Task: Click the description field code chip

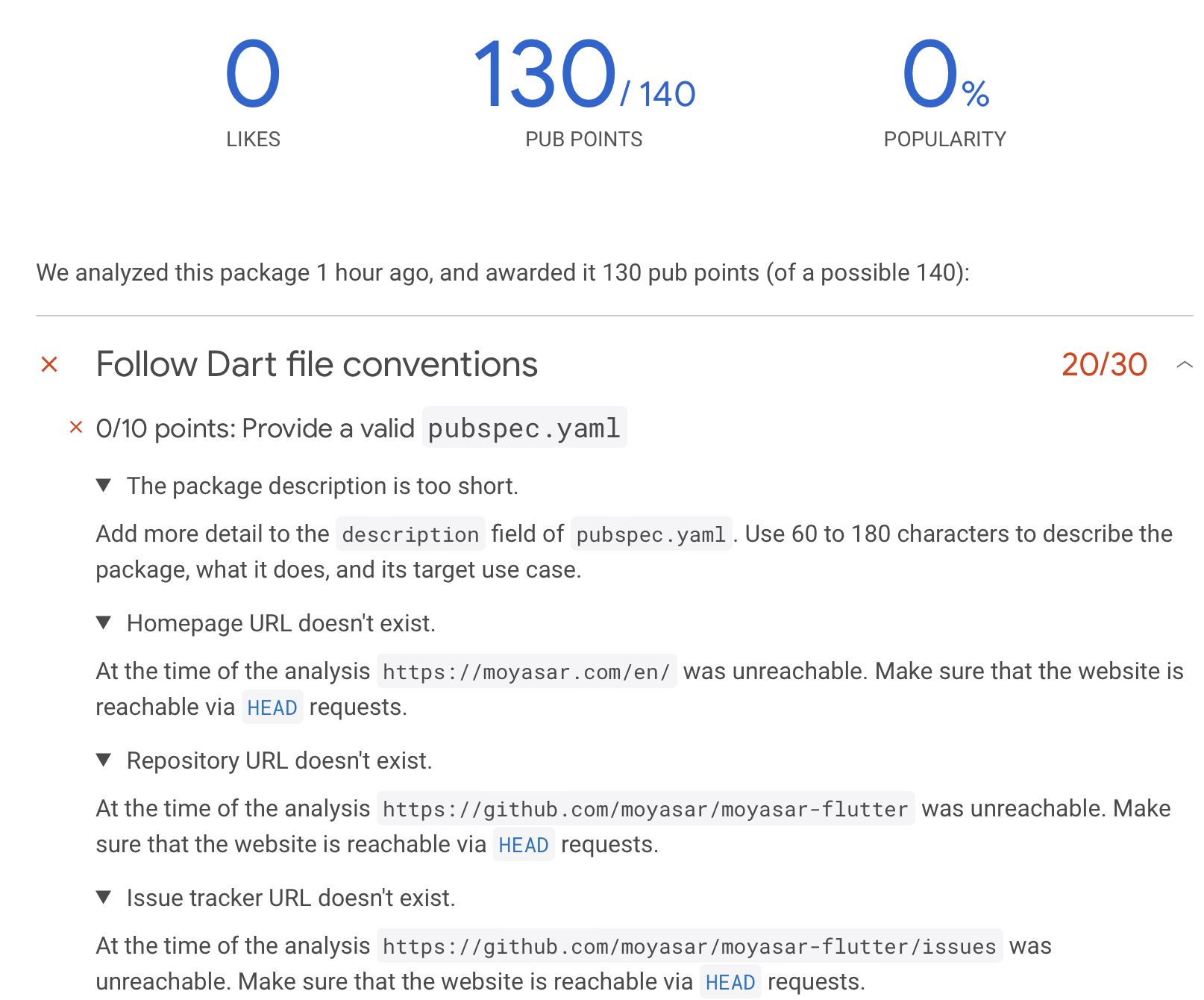Action: pyautogui.click(x=409, y=534)
